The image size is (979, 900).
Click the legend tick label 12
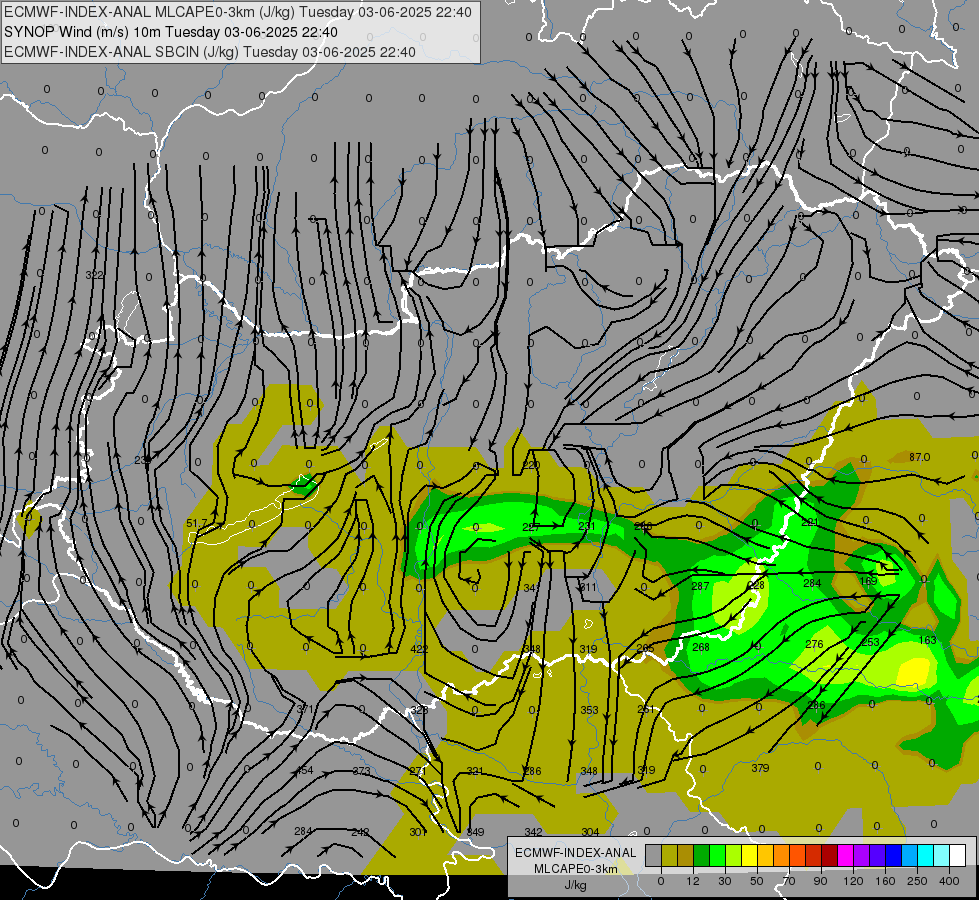pos(692,881)
